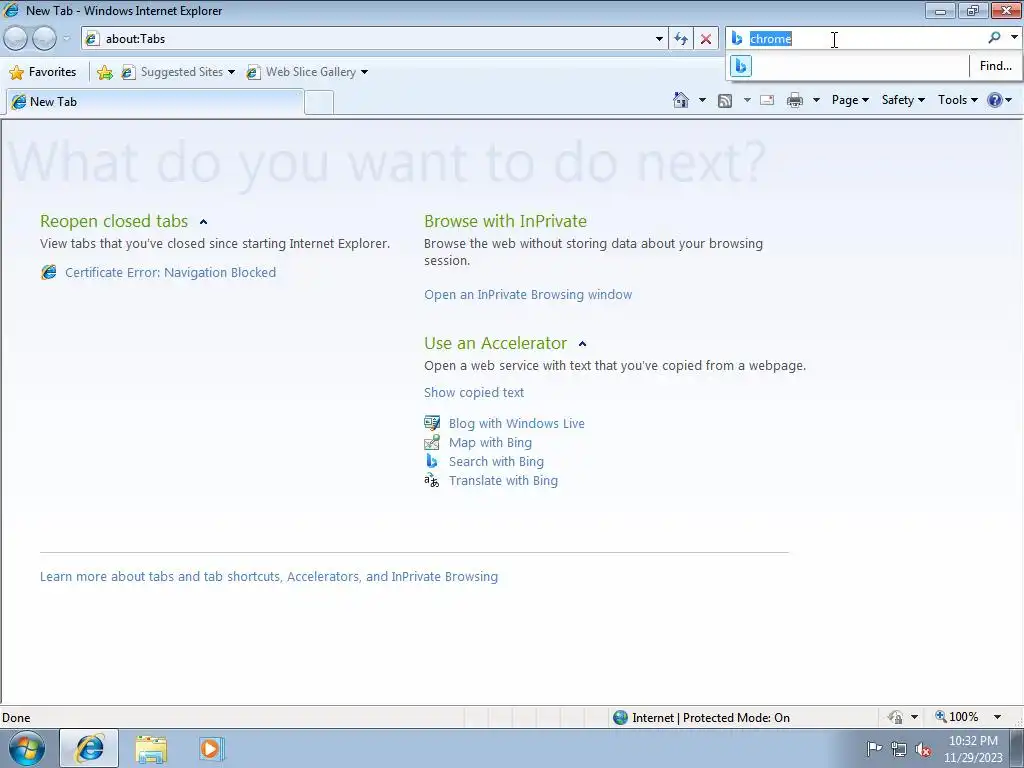Click the address bar showing about:Tabs

[x=368, y=39]
